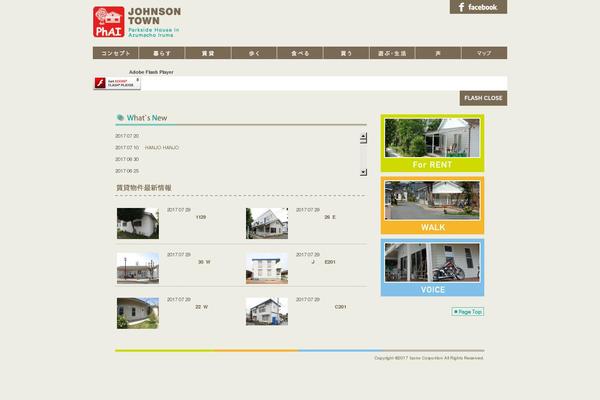
Task: Click the Johnson Town PhAI logo
Action: 137,22
